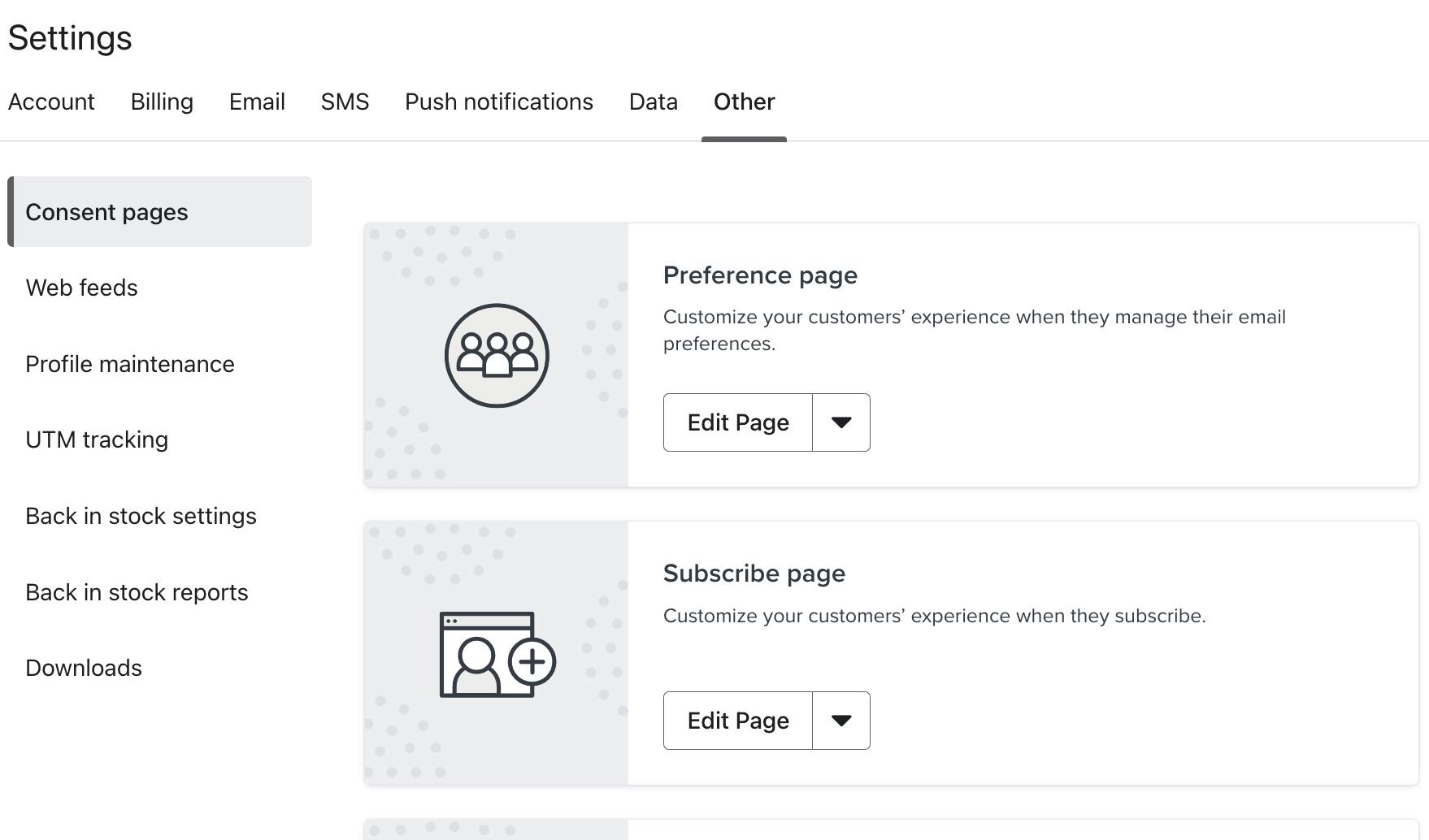1429x840 pixels.
Task: Expand dropdown arrow beside Preference page Edit Page
Action: click(x=841, y=422)
